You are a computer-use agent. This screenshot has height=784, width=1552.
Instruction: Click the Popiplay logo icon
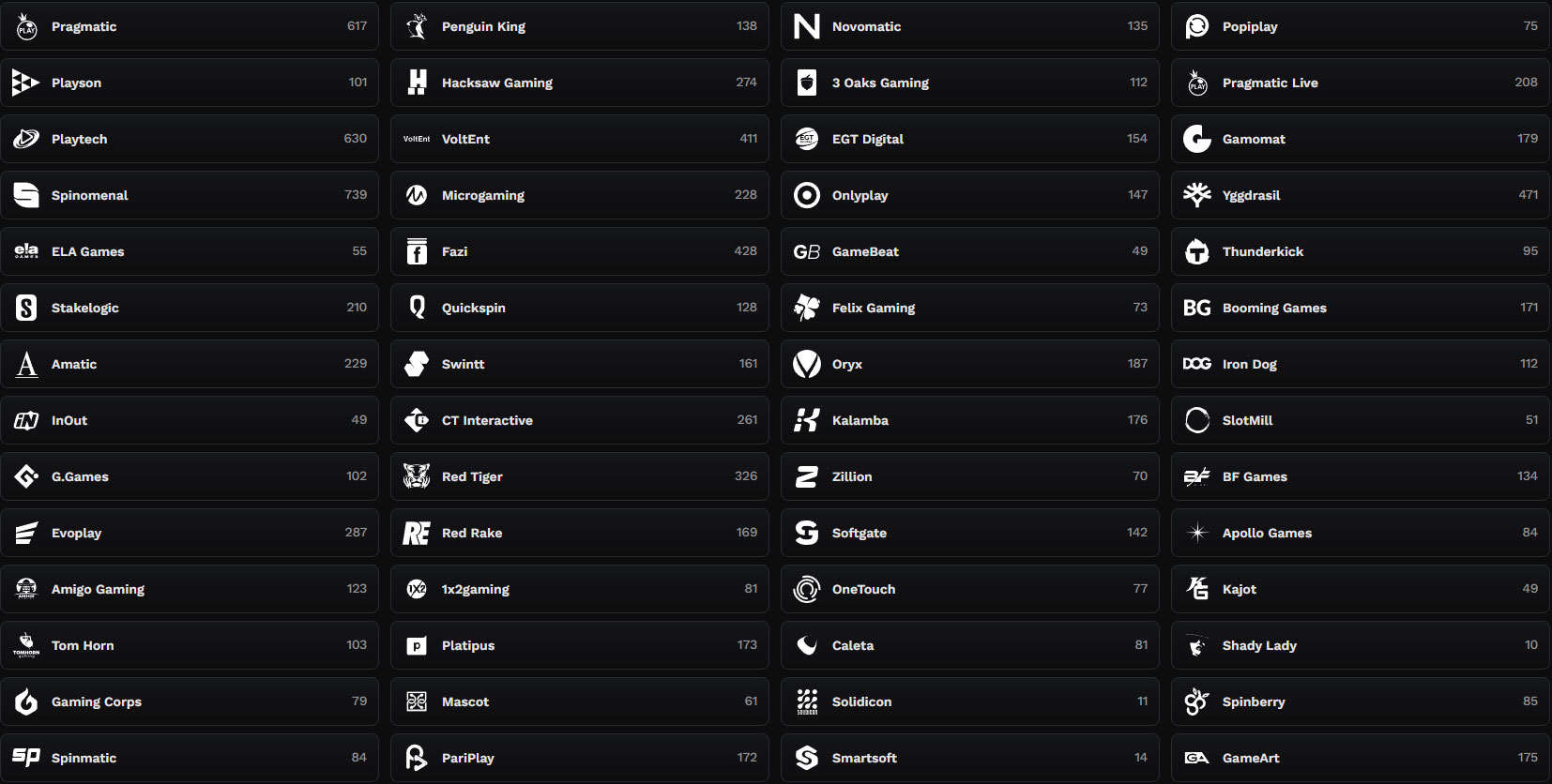point(1197,26)
